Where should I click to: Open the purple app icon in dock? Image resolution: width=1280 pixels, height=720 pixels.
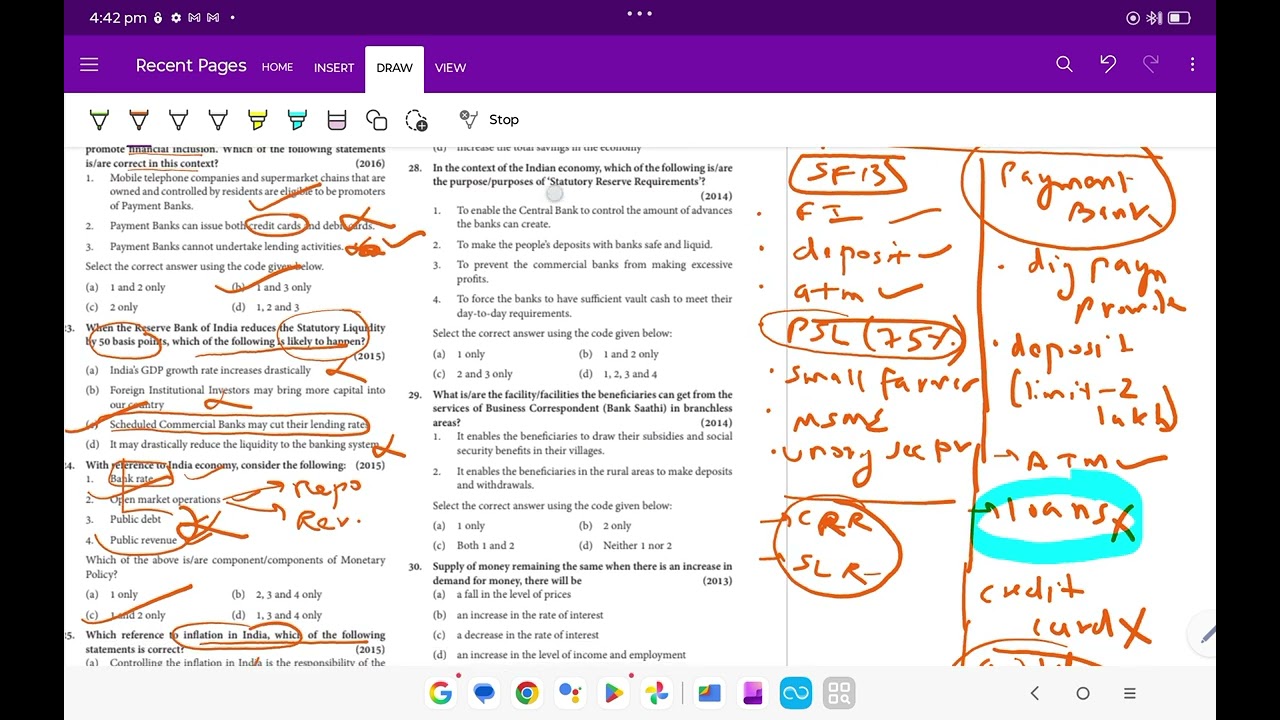pos(752,693)
